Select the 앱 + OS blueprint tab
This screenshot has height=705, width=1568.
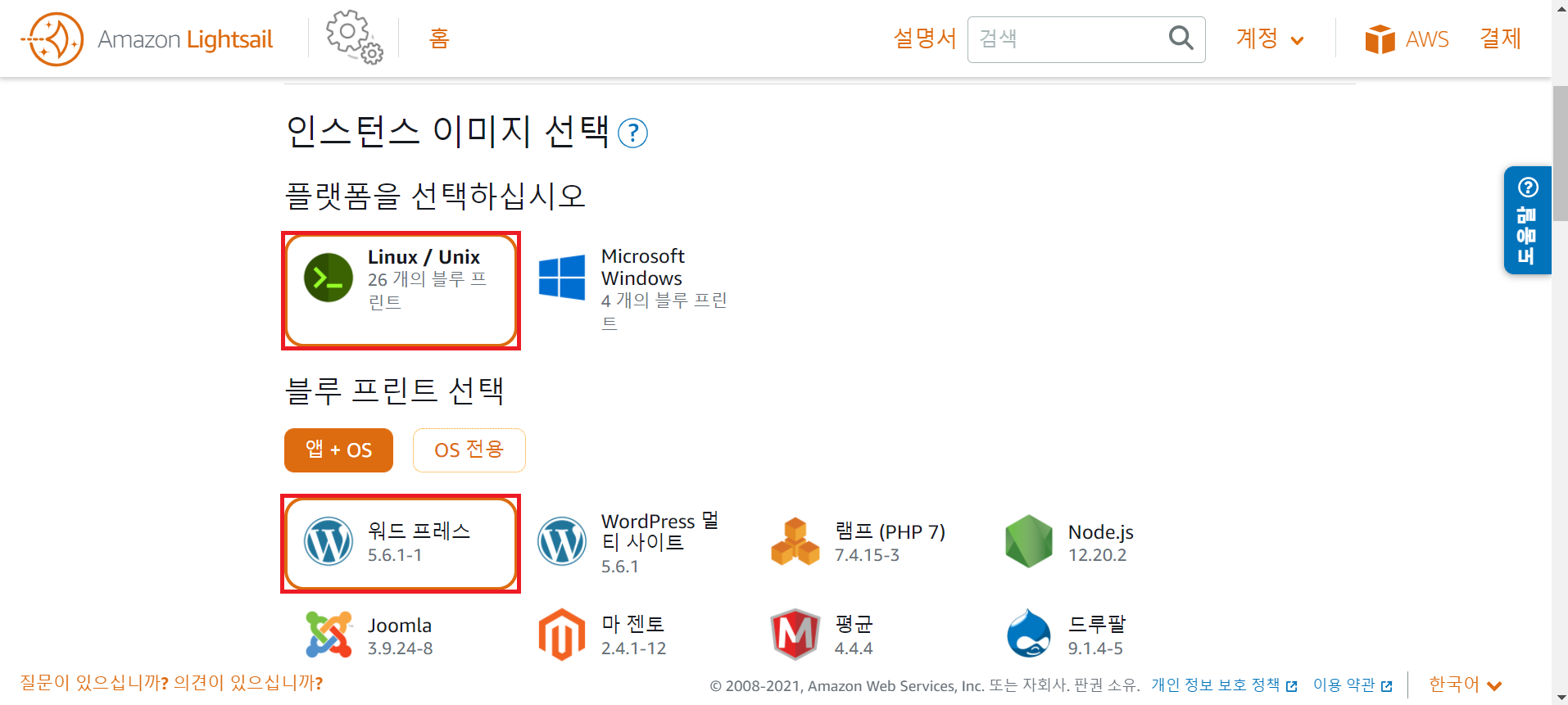[x=338, y=450]
